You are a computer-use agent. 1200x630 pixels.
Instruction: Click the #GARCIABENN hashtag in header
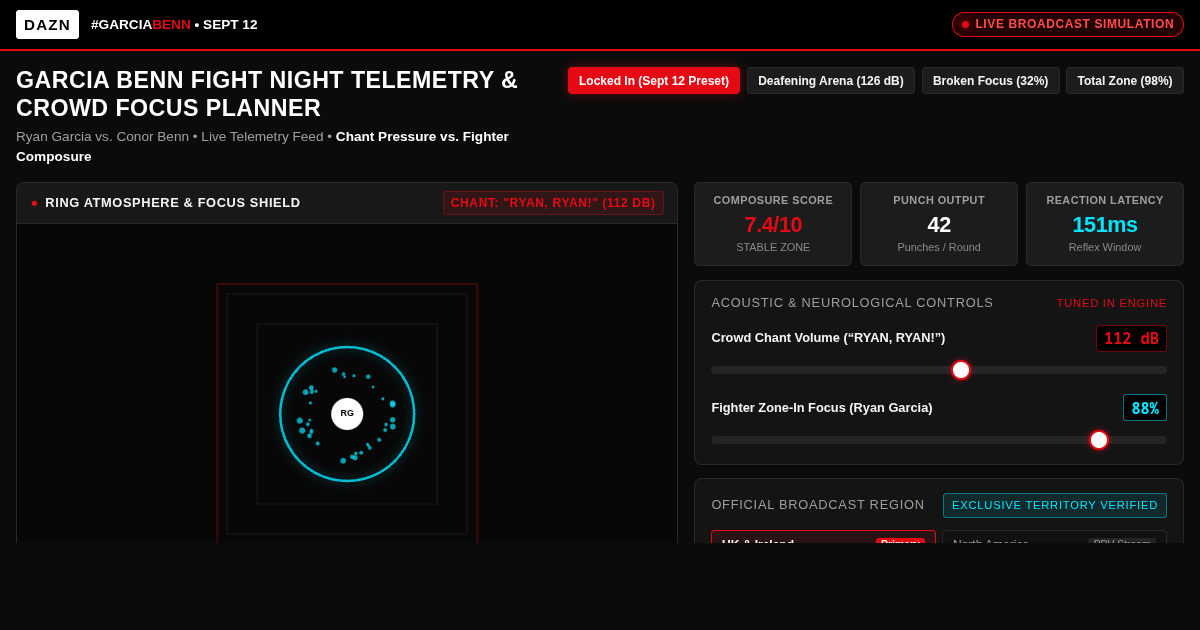[141, 24]
